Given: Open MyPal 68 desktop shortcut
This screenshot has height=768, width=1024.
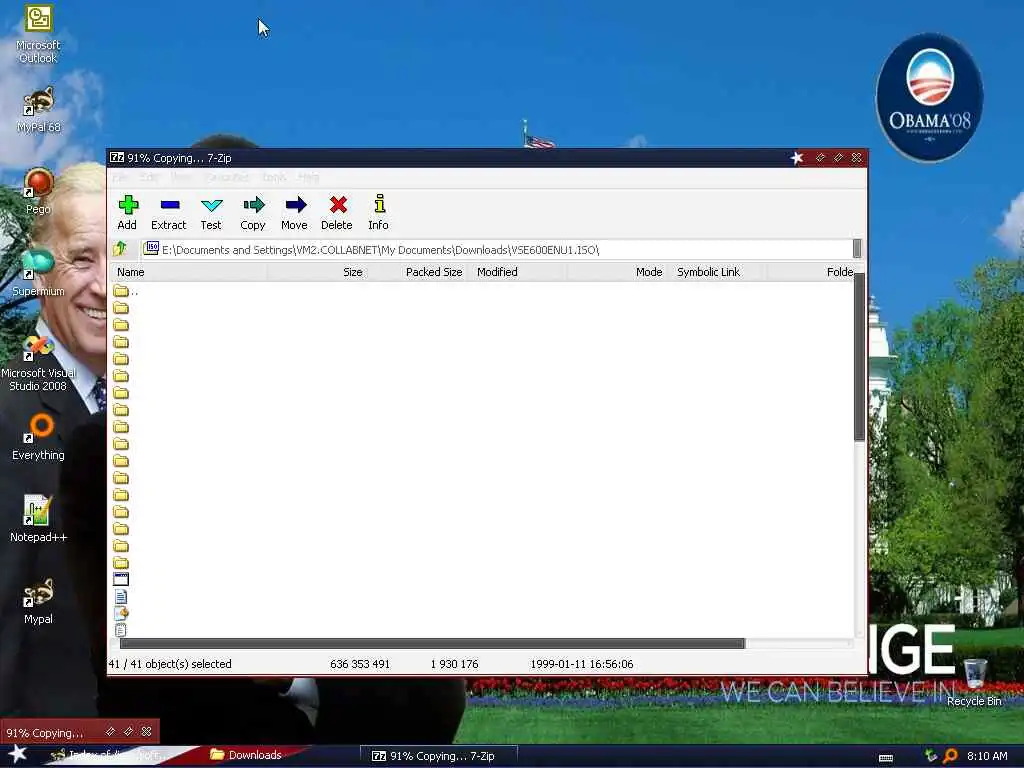Looking at the screenshot, I should pos(38,110).
